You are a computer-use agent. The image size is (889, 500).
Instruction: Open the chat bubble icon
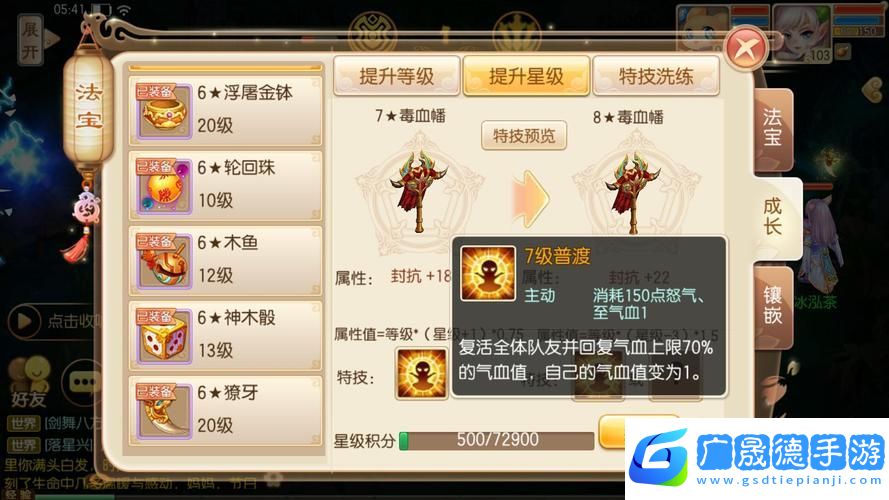pyautogui.click(x=83, y=383)
